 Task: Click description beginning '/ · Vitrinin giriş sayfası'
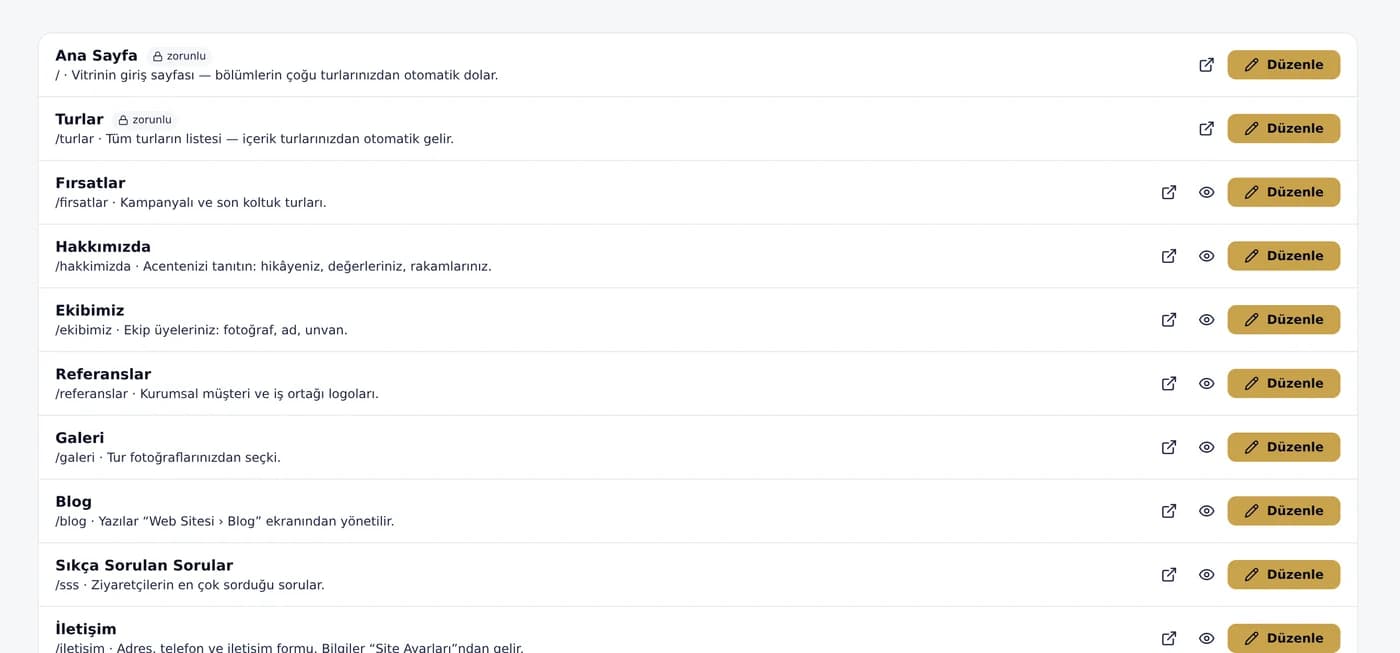(276, 75)
